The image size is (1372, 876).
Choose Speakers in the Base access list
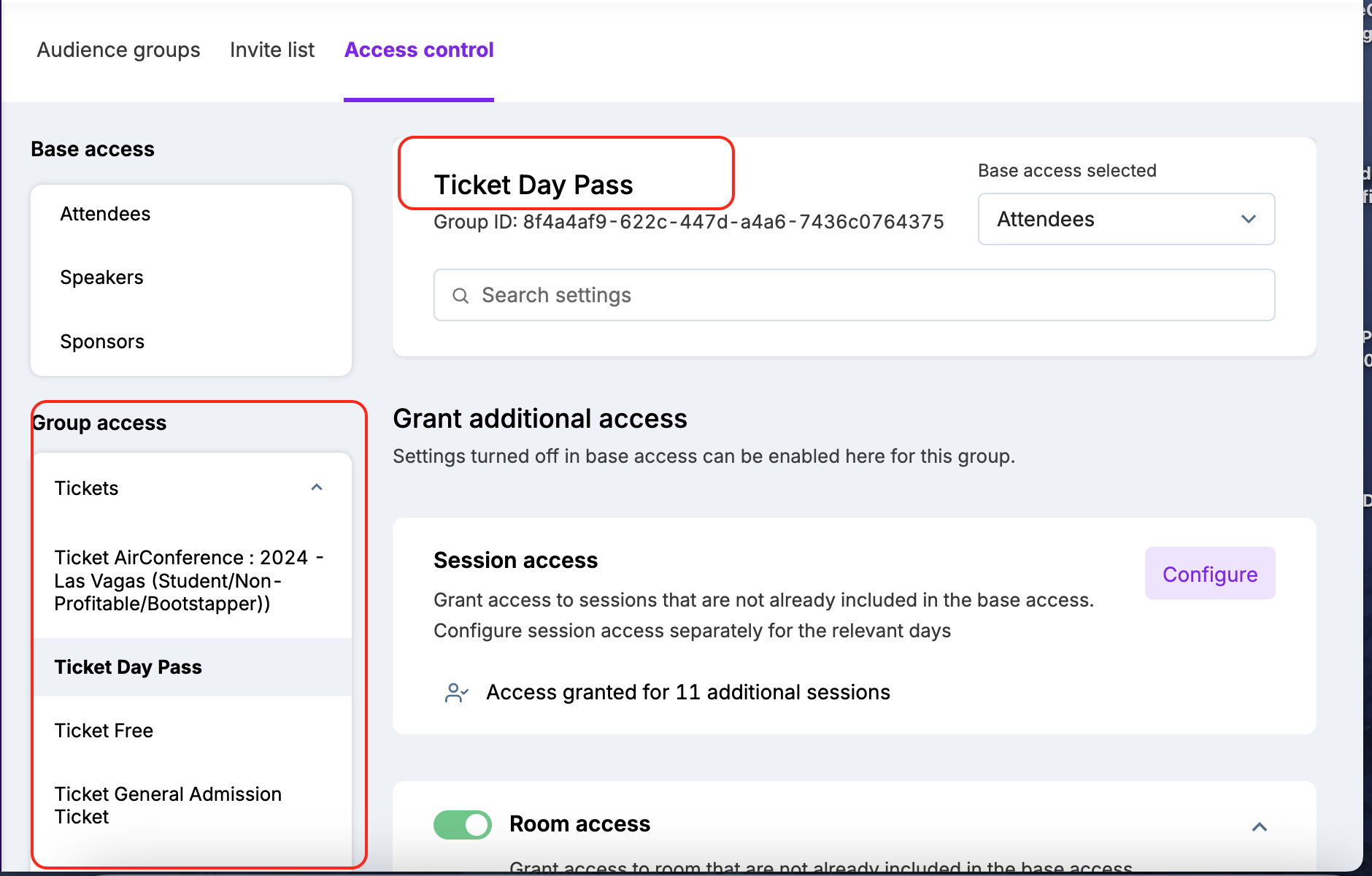(101, 277)
